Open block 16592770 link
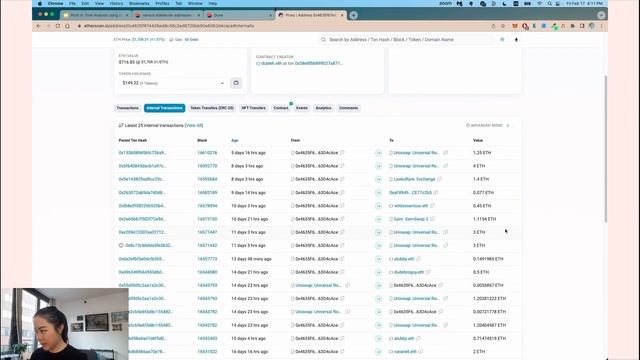 click(x=207, y=166)
